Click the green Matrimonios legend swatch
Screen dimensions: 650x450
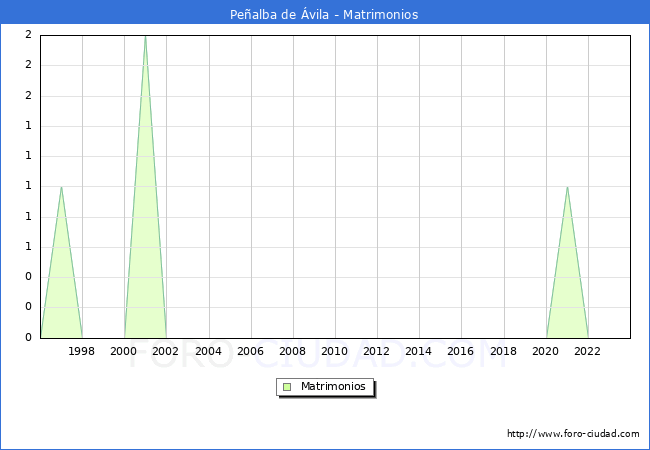point(287,387)
